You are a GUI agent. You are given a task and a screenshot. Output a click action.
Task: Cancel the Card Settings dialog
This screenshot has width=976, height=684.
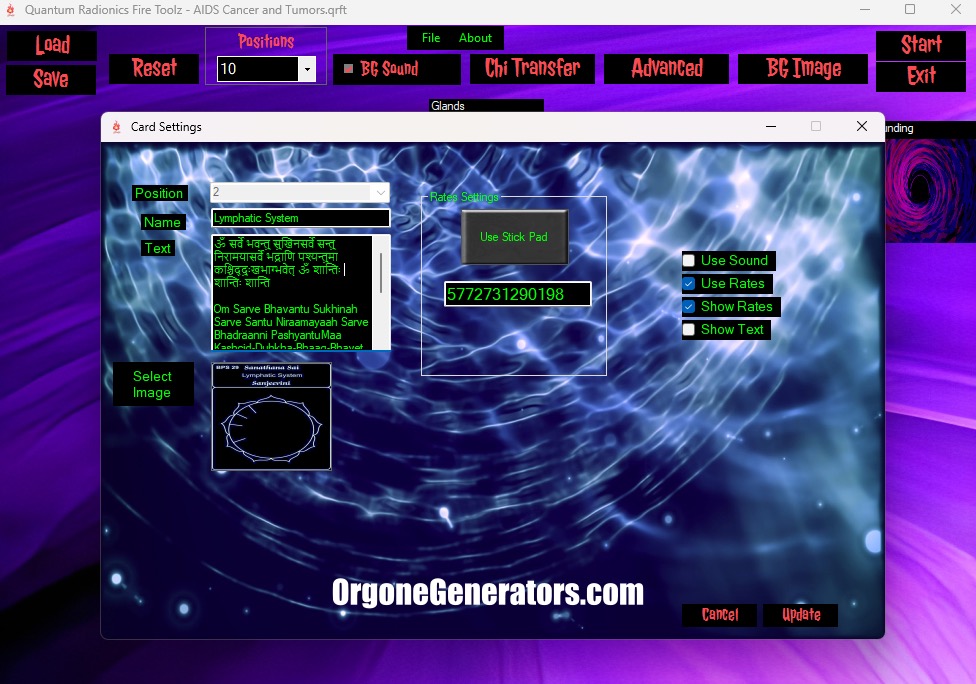pos(720,615)
